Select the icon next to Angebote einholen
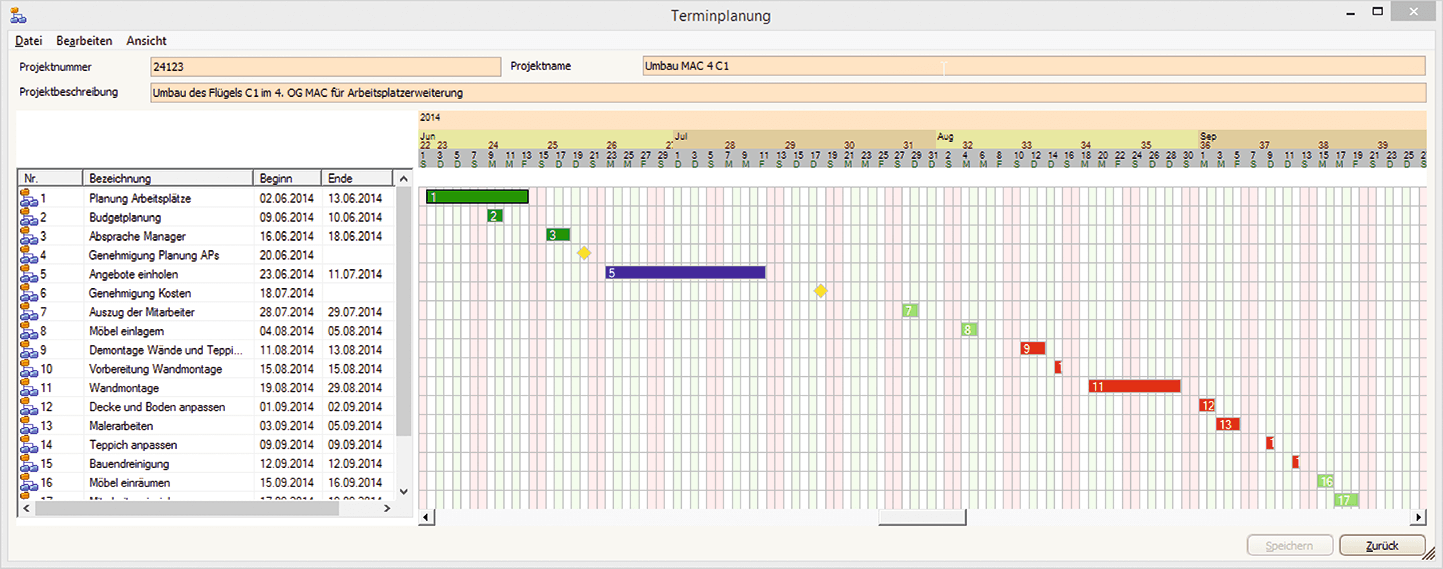1443x569 pixels. (28, 275)
